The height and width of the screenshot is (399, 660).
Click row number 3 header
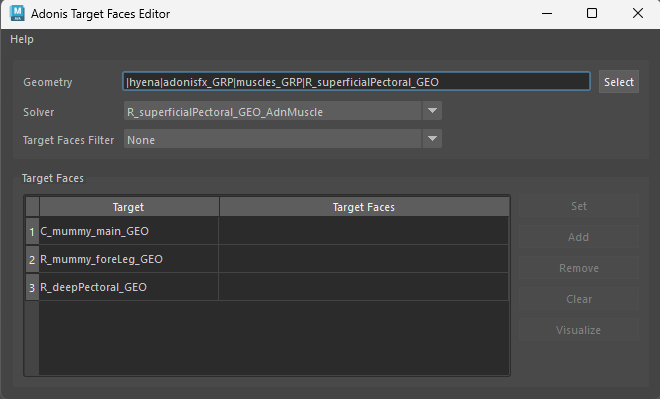click(x=32, y=287)
